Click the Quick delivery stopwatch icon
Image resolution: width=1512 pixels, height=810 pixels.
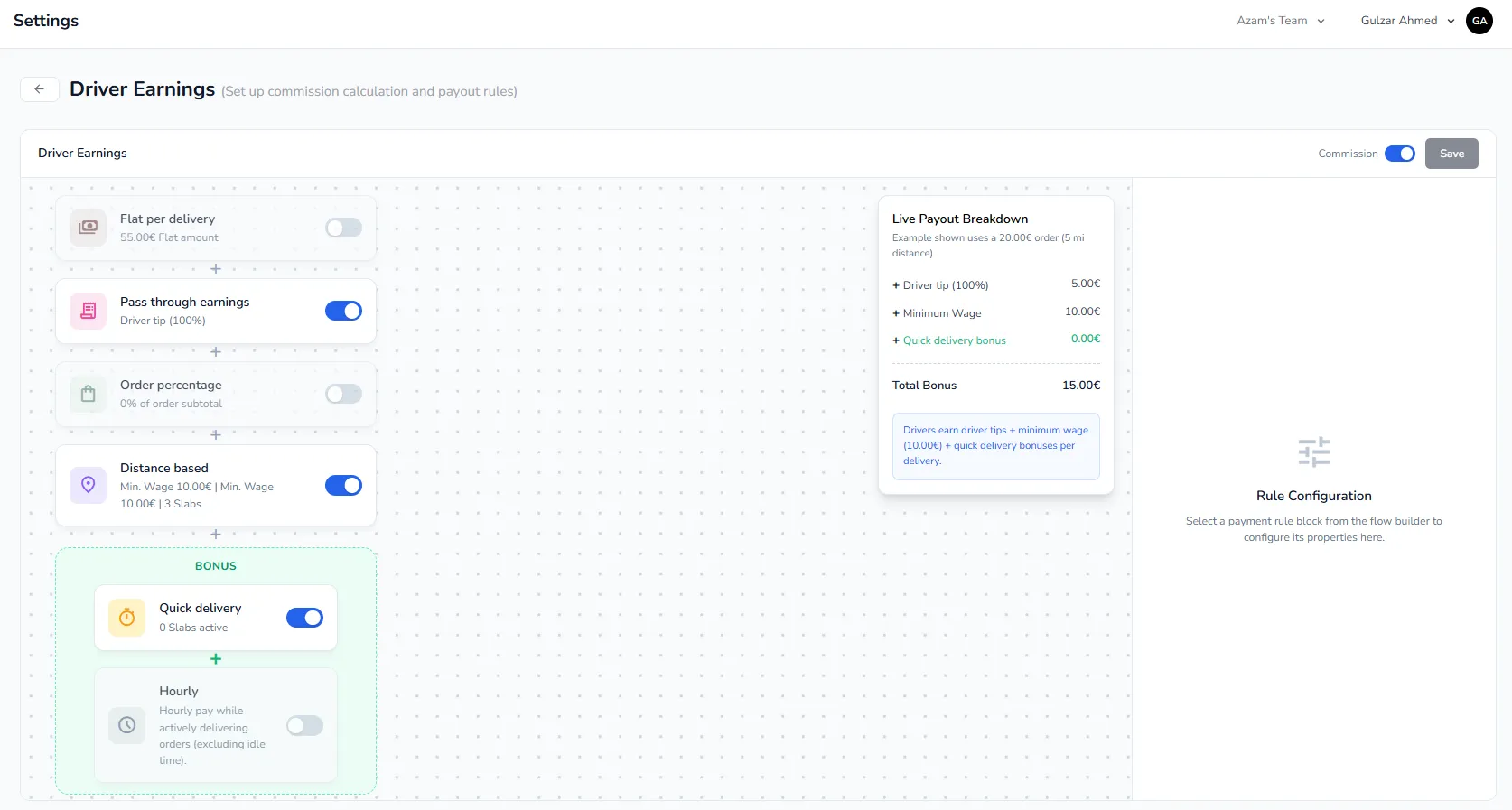126,618
